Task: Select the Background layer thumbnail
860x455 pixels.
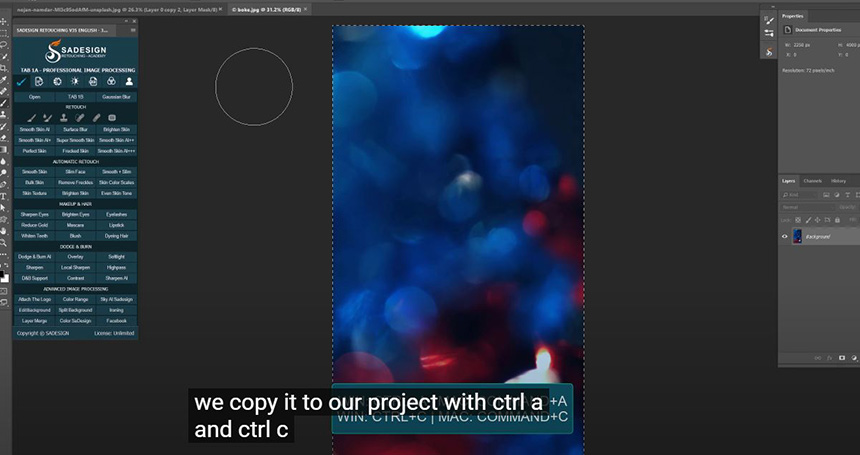Action: 797,237
